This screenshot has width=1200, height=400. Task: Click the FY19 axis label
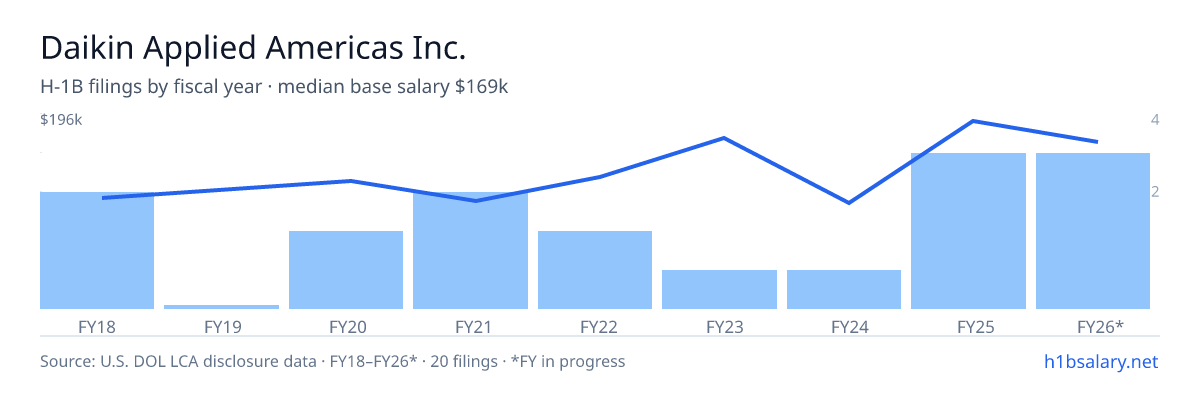(x=221, y=326)
